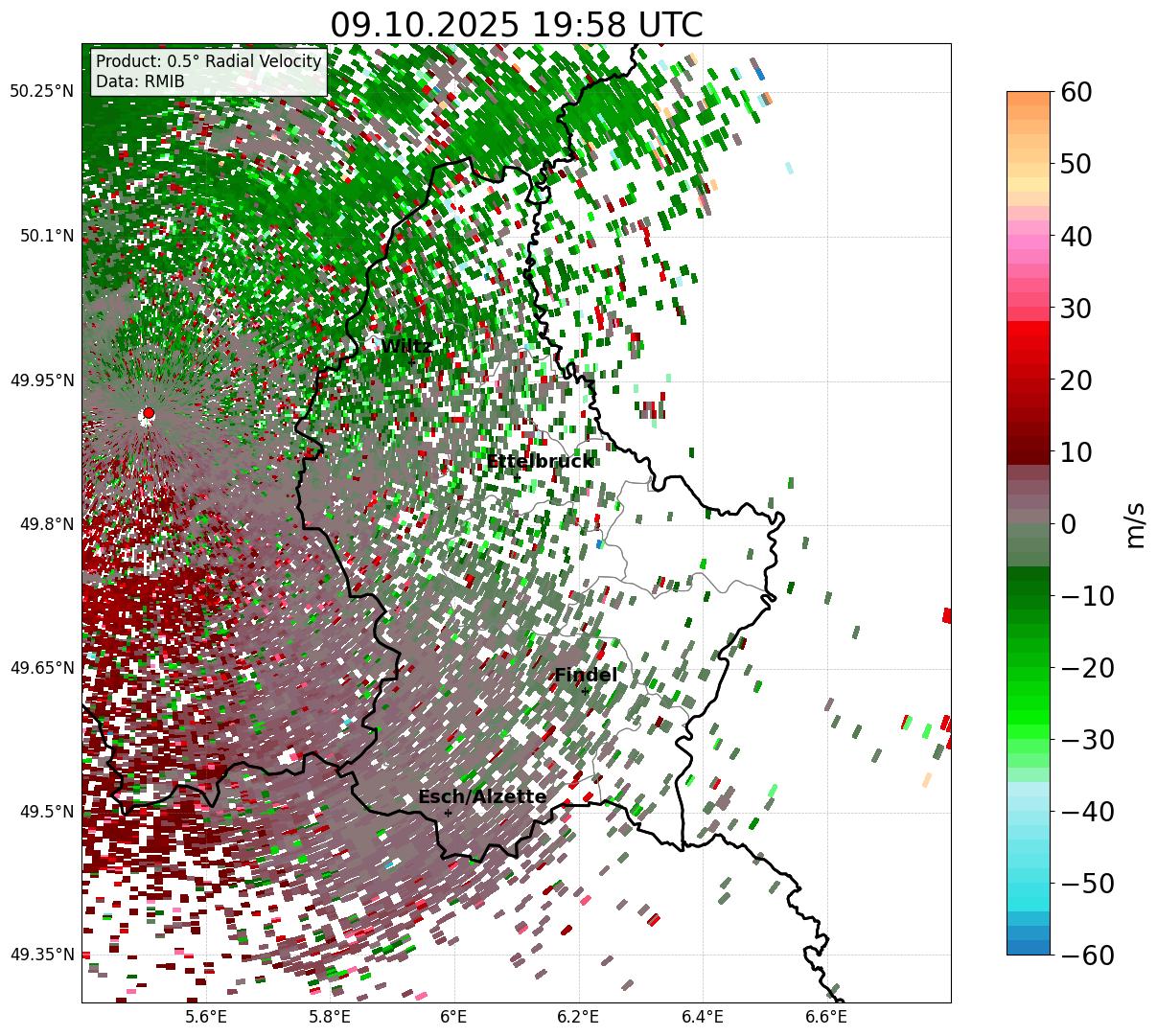Image resolution: width=1157 pixels, height=1036 pixels.
Task: Click the title '09.10.2025 19:58 UTC'
Action: pos(516,25)
